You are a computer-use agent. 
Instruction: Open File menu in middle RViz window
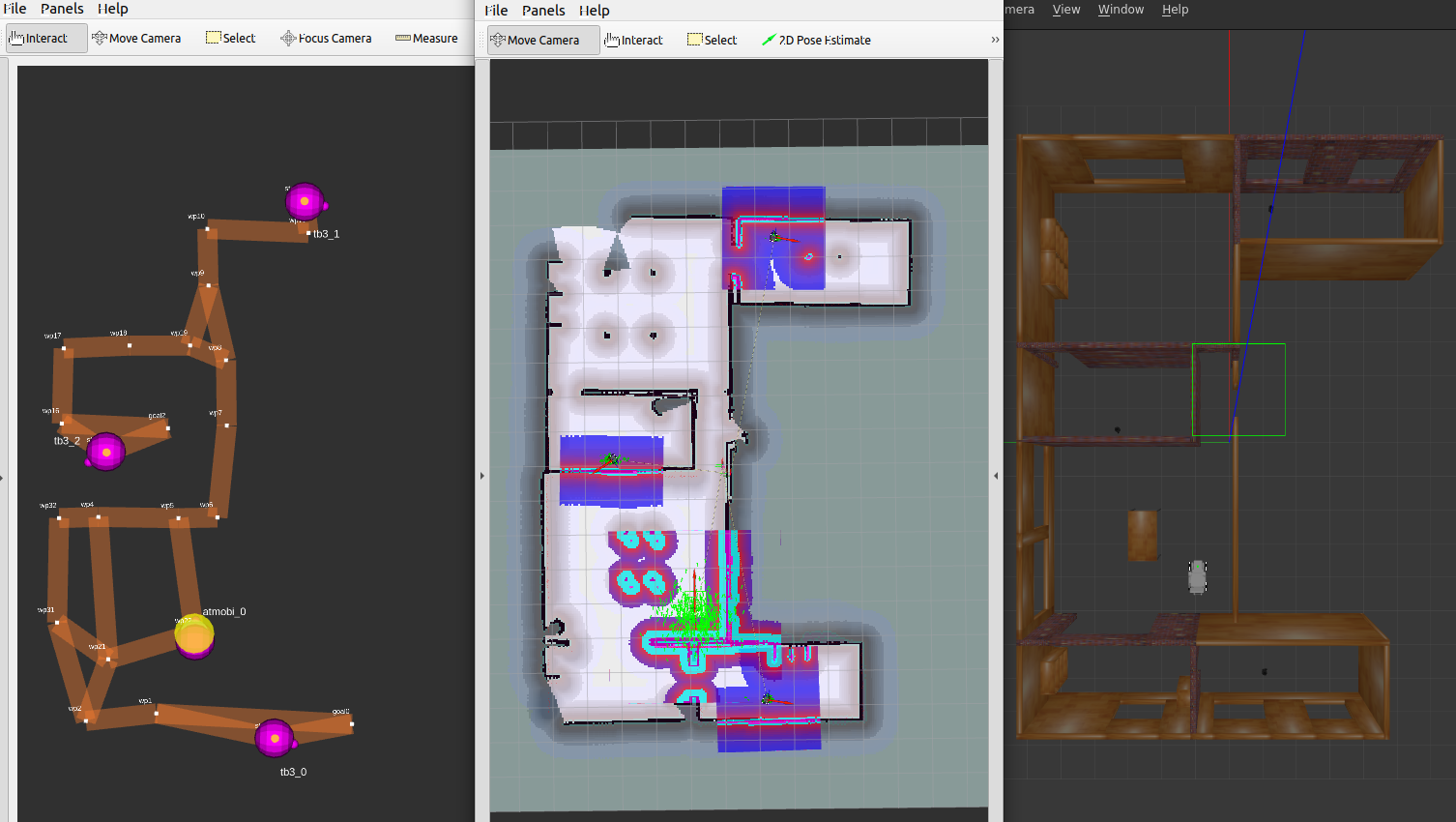pyautogui.click(x=496, y=11)
